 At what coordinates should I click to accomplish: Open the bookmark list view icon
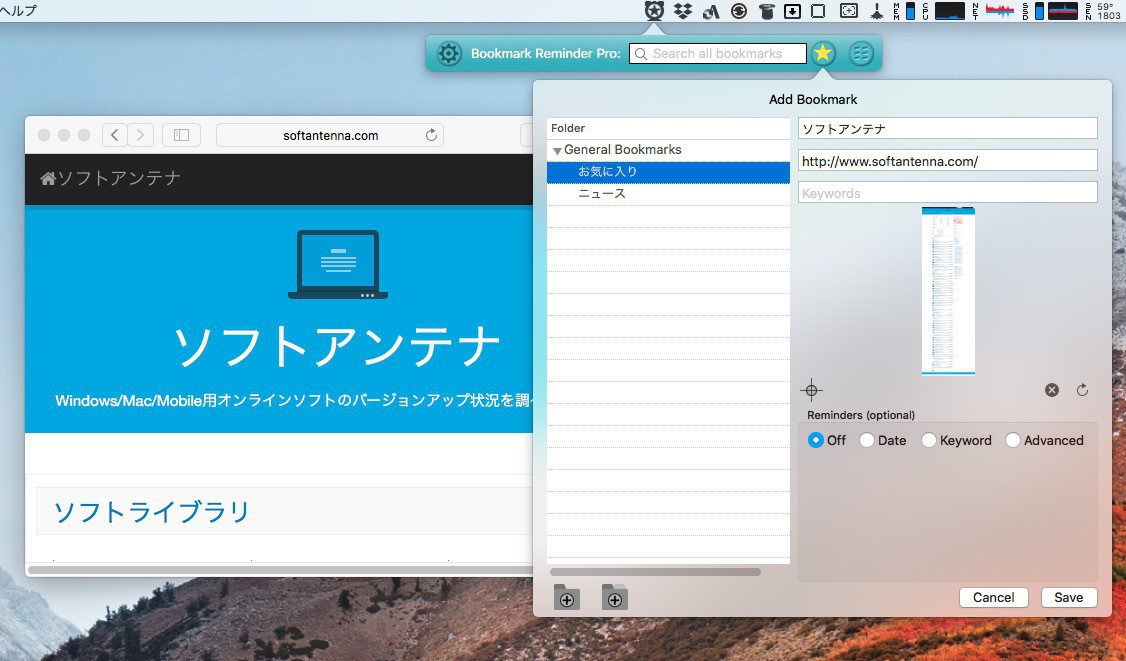(x=860, y=54)
